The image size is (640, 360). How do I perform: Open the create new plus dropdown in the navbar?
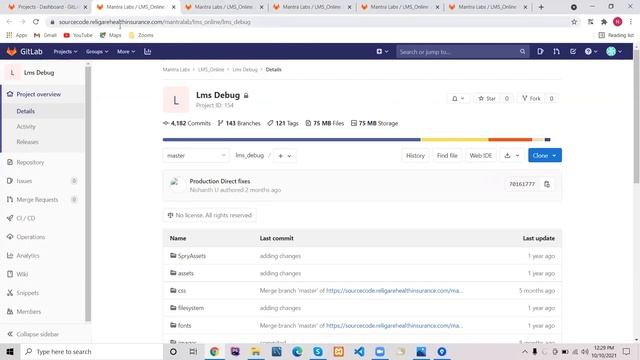382,51
